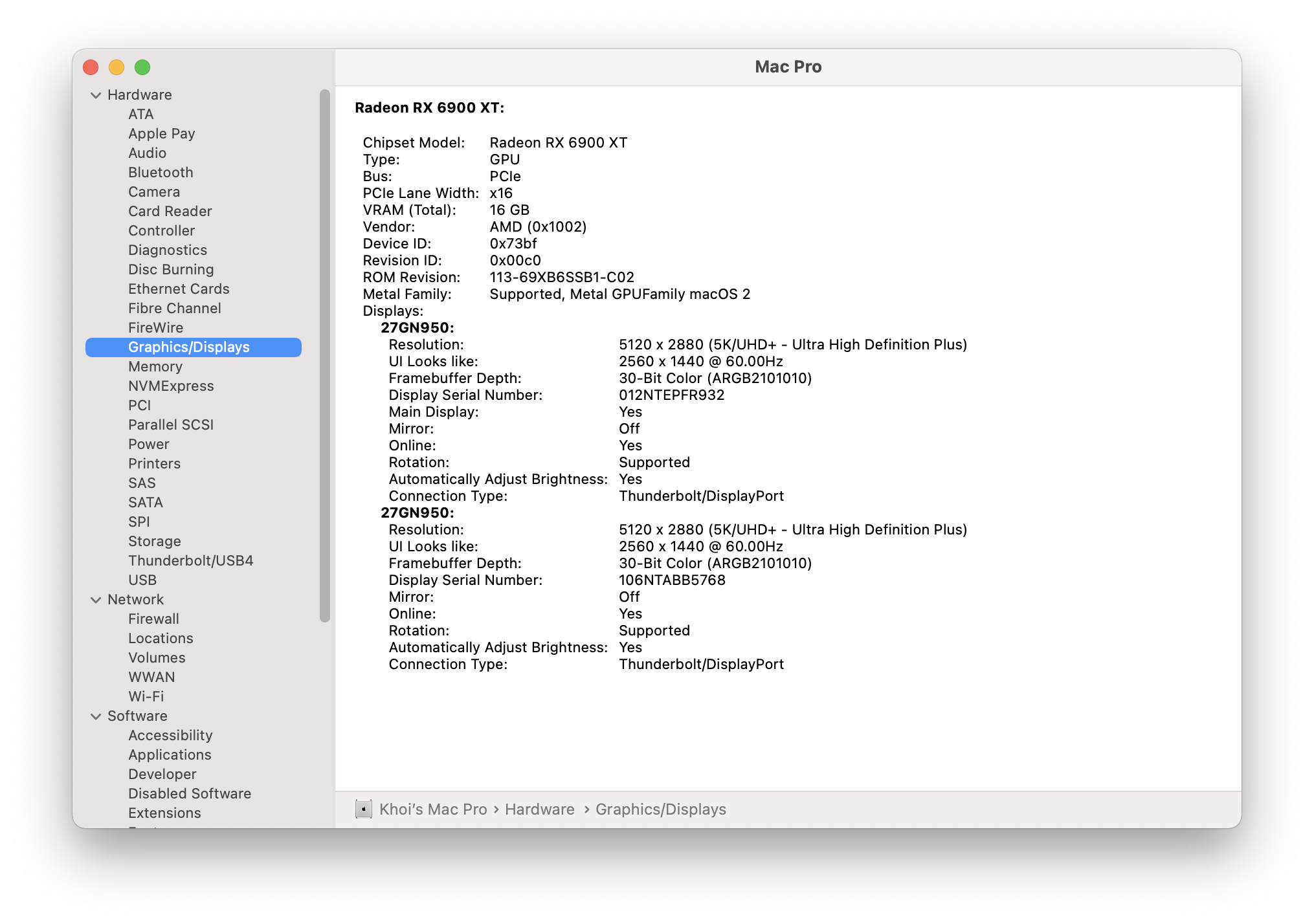1314x924 pixels.
Task: Open Disabled Software in sidebar
Action: (x=189, y=794)
